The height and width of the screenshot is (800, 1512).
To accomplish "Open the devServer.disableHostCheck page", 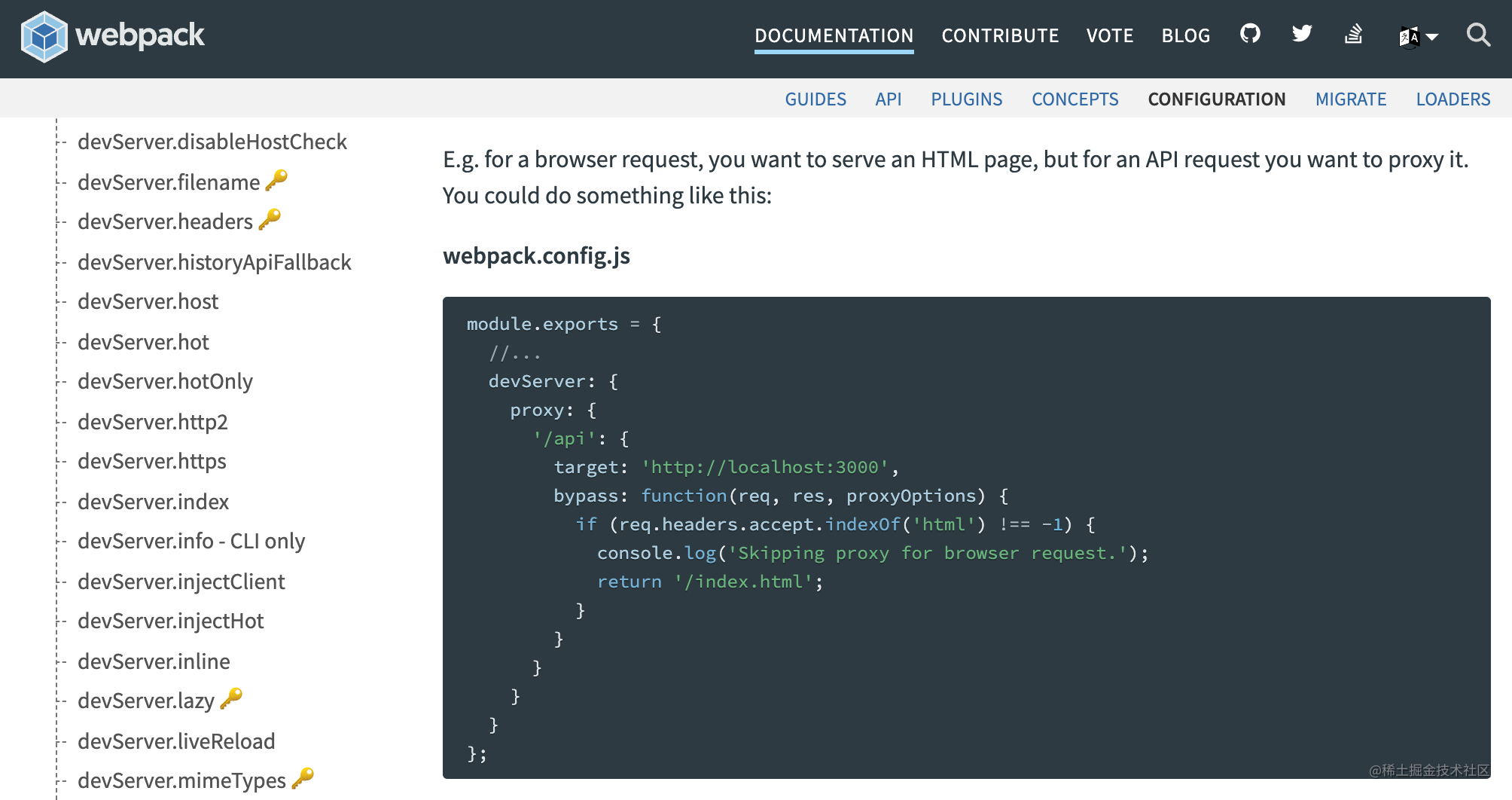I will (212, 142).
